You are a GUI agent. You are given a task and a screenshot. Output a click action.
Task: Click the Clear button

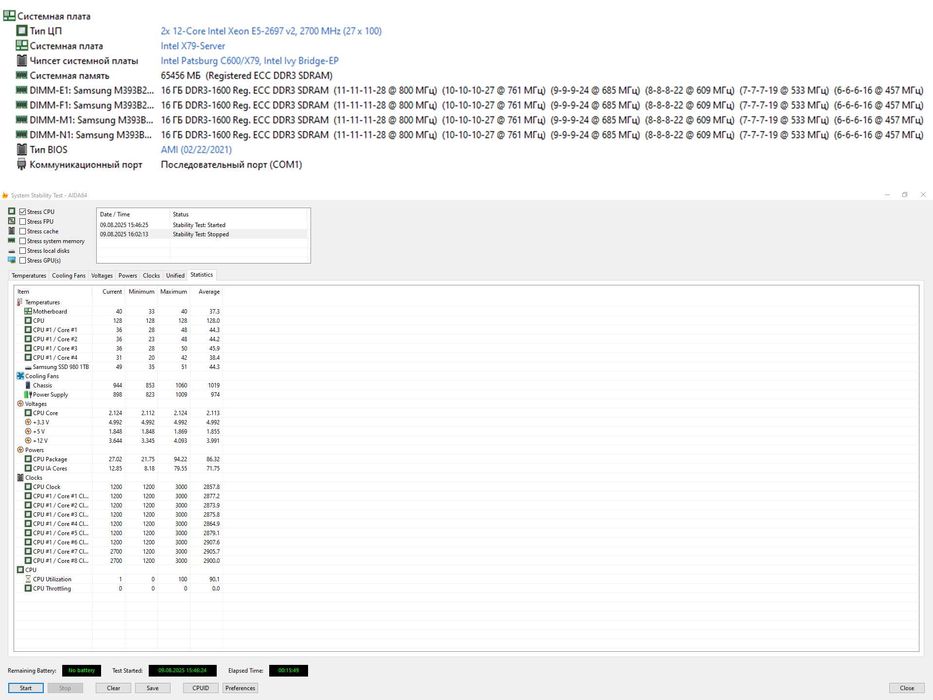click(113, 688)
